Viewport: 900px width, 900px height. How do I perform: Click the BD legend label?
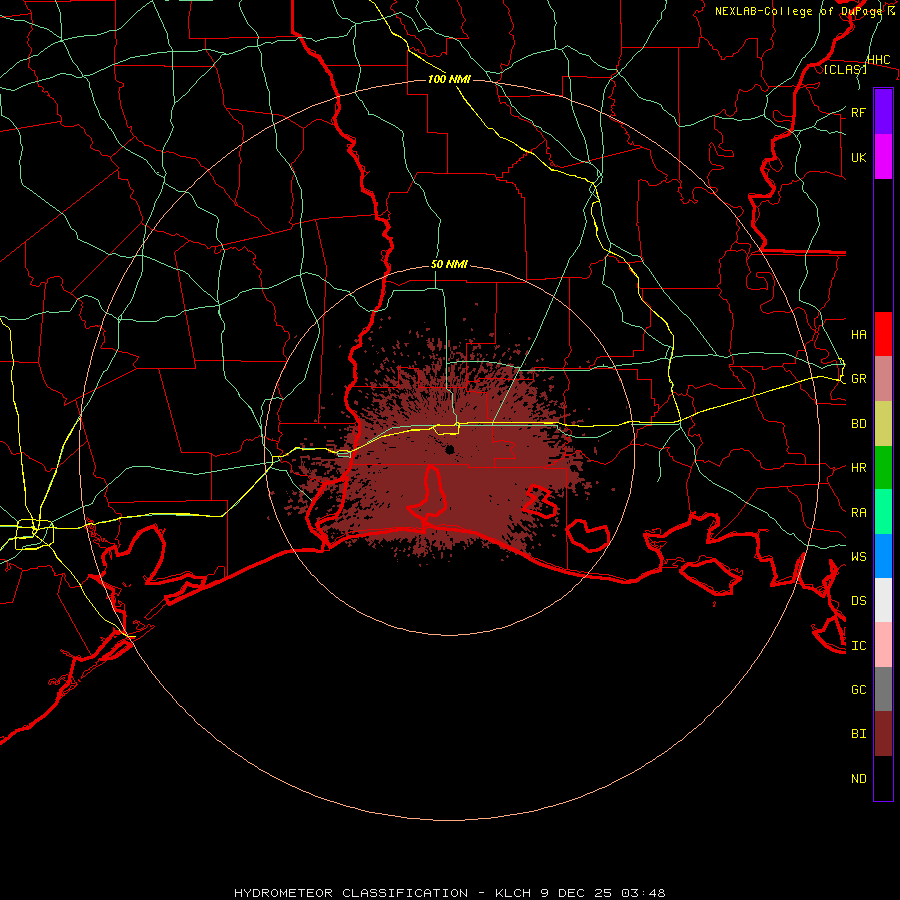pyautogui.click(x=858, y=424)
